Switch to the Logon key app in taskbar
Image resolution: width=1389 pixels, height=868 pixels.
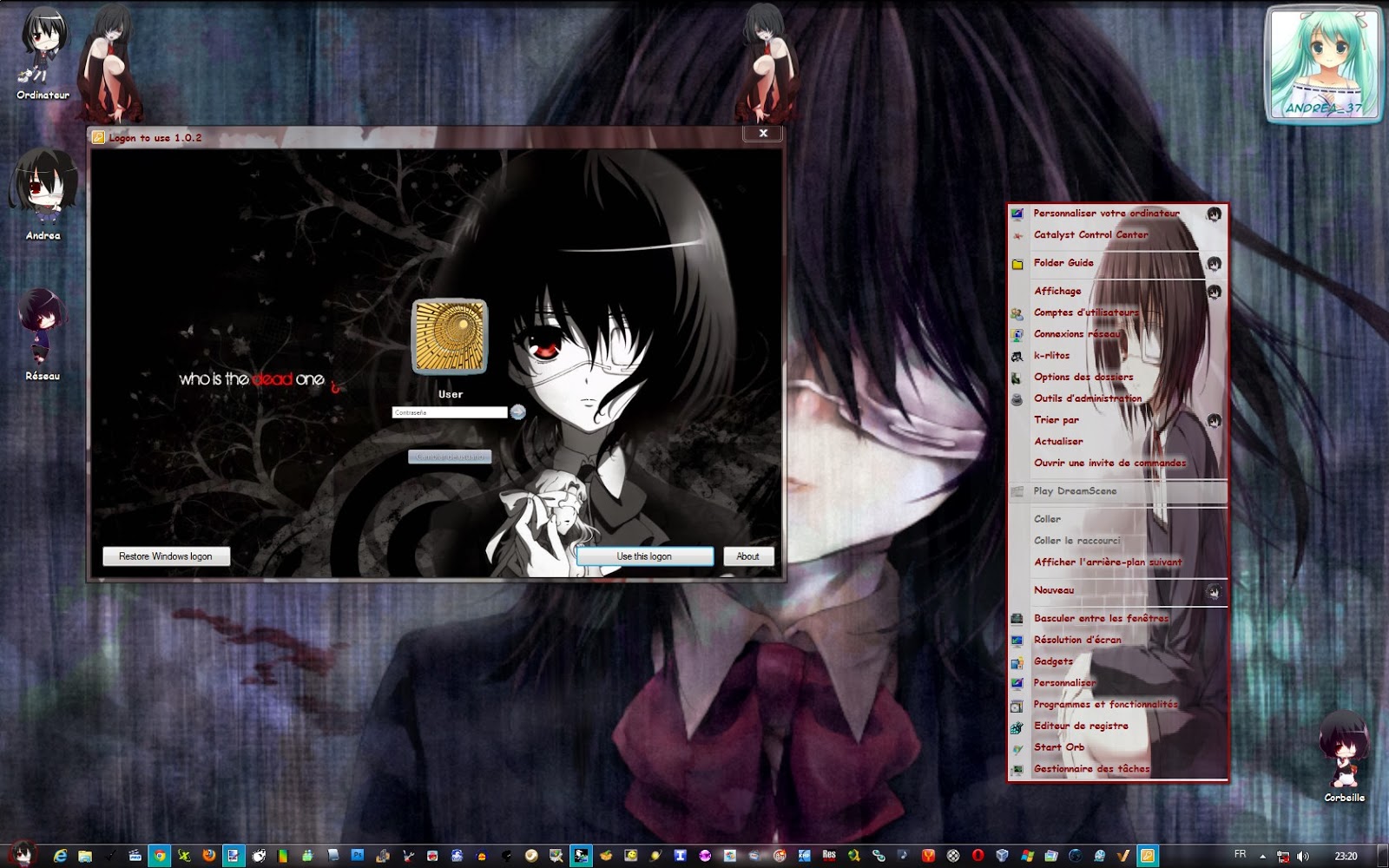coord(1148,856)
